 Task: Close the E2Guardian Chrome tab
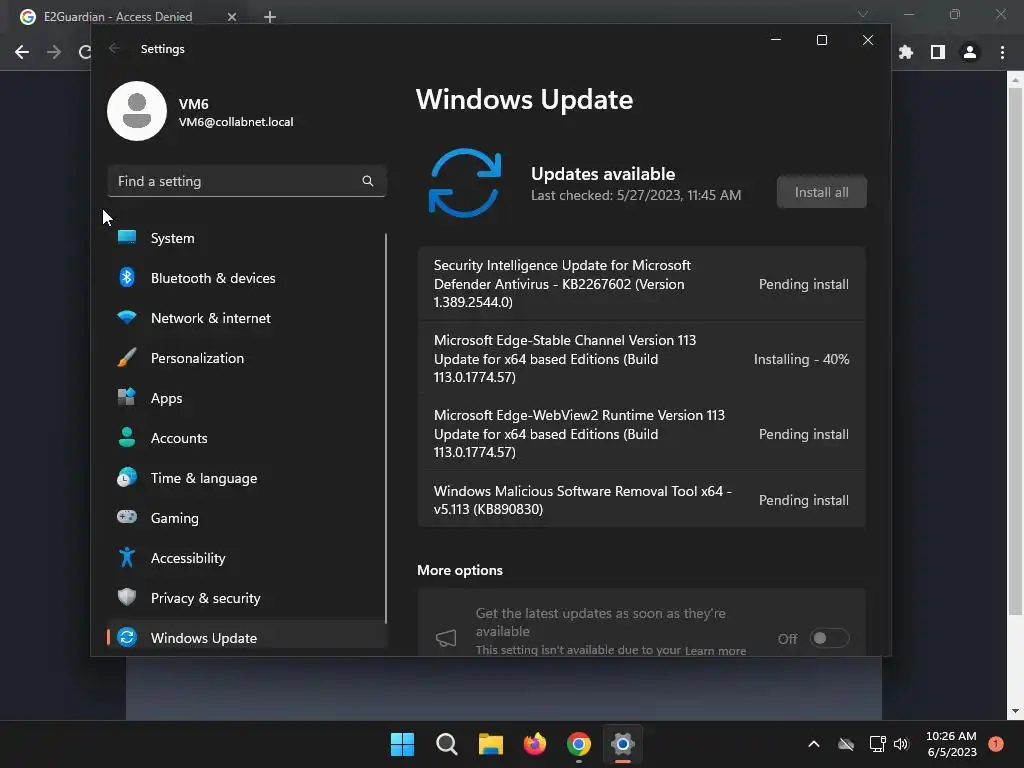pos(232,17)
